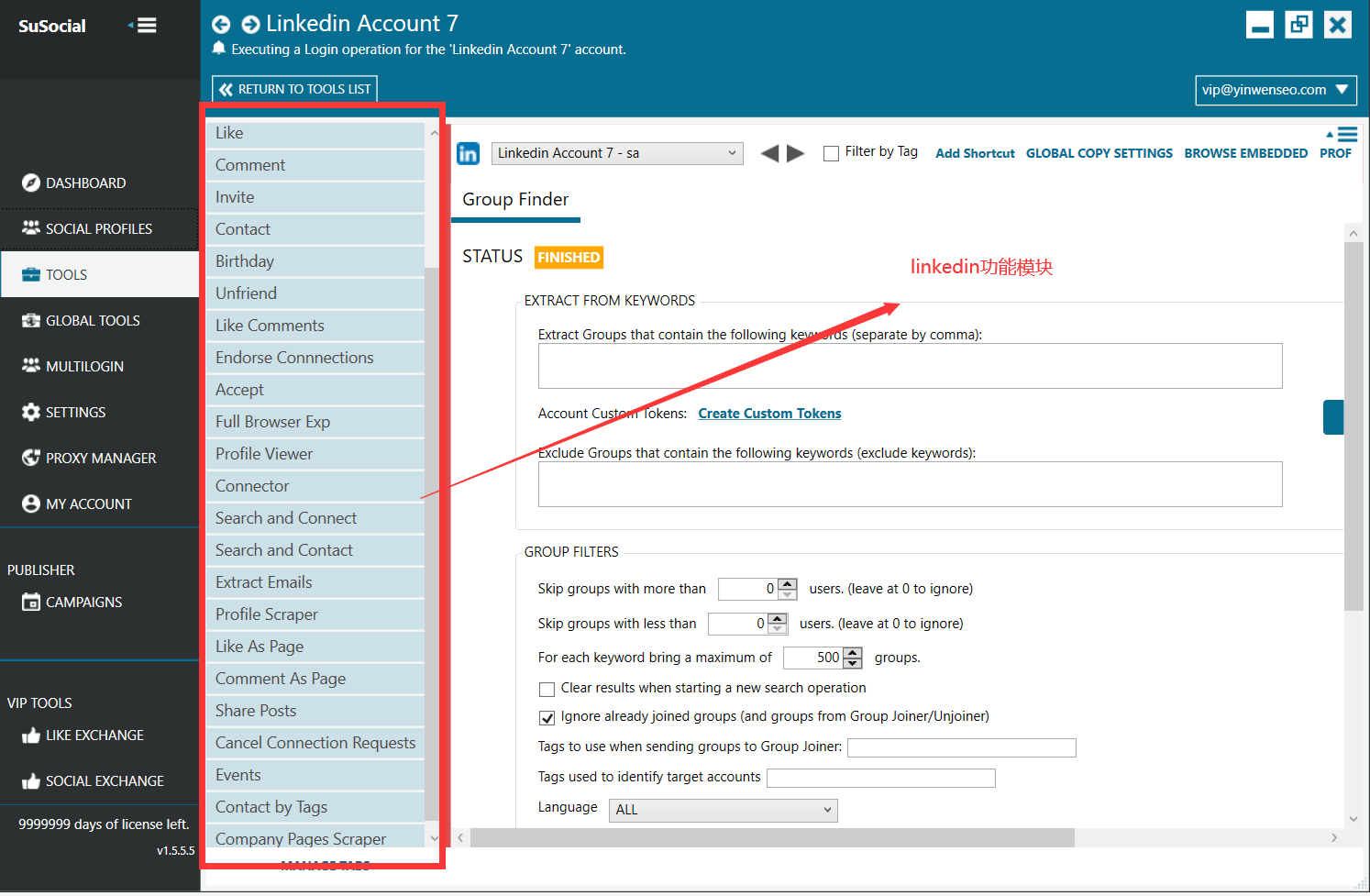The image size is (1370, 896).
Task: Check Clear results when starting new search
Action: click(547, 689)
